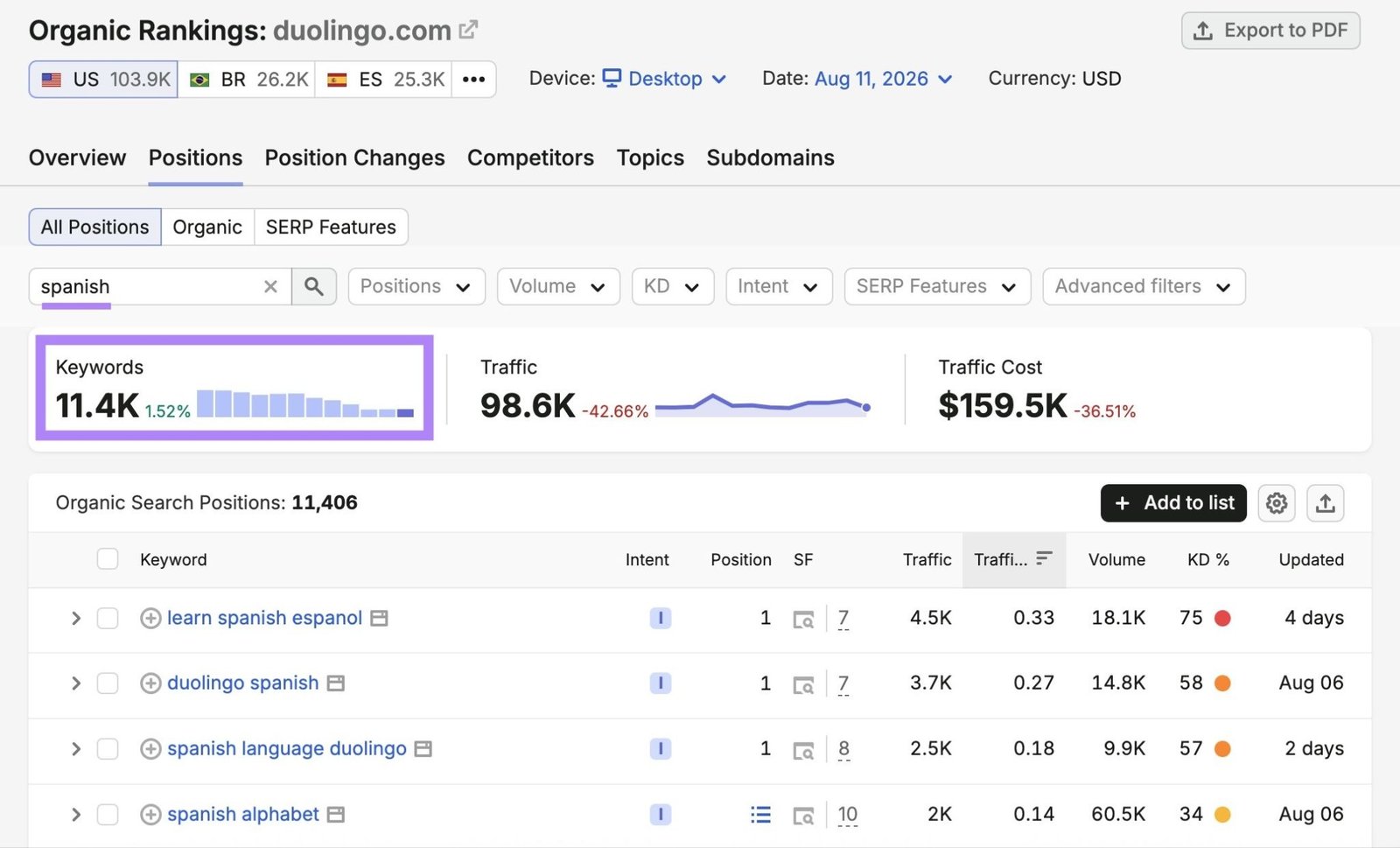Open page icon next to 'spanish alphabet'

point(336,815)
